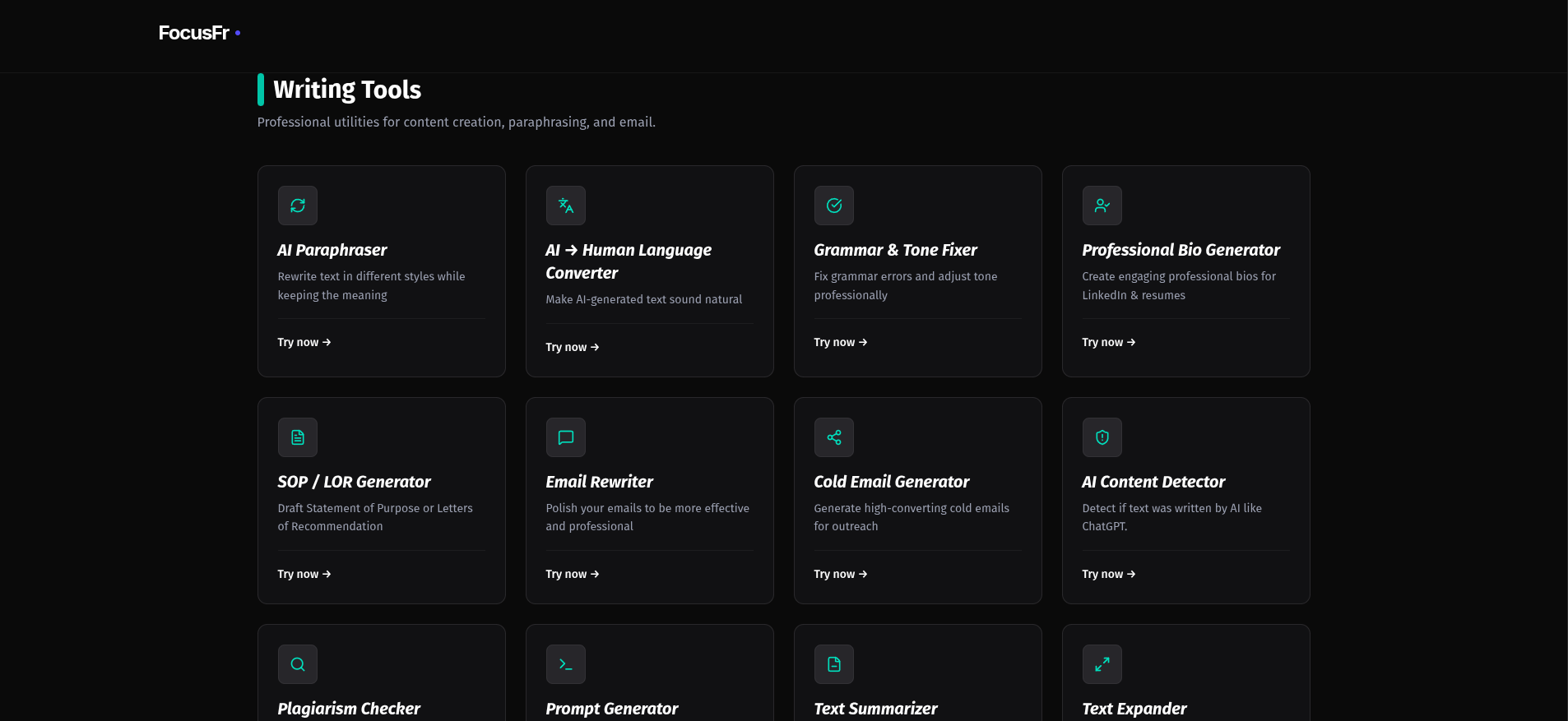The width and height of the screenshot is (1568, 721).
Task: Click 'Rewrite text in different styles' description
Action: click(371, 286)
